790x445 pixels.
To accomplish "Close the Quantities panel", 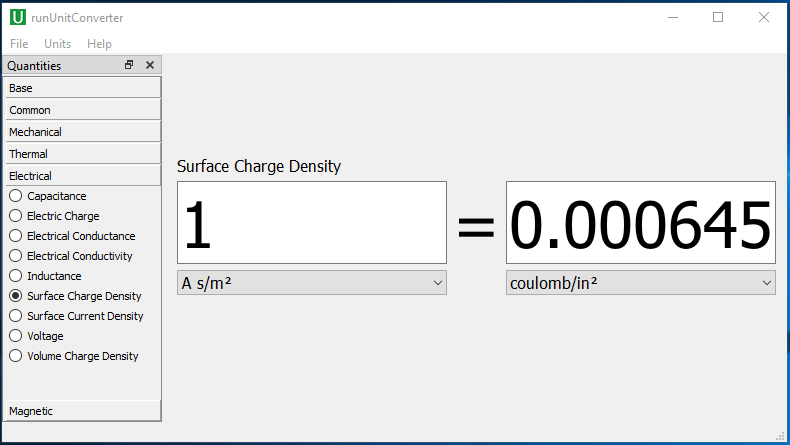I will [x=150, y=65].
